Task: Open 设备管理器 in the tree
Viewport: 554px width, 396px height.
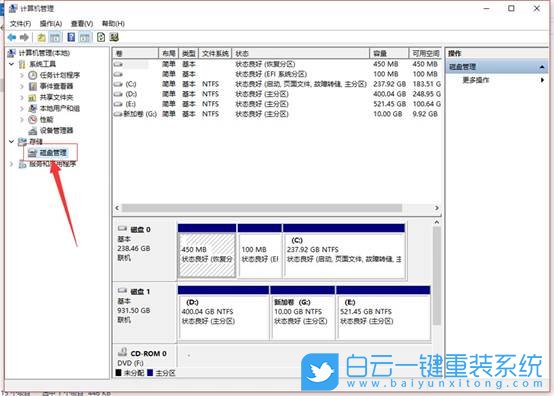Action: pyautogui.click(x=56, y=131)
